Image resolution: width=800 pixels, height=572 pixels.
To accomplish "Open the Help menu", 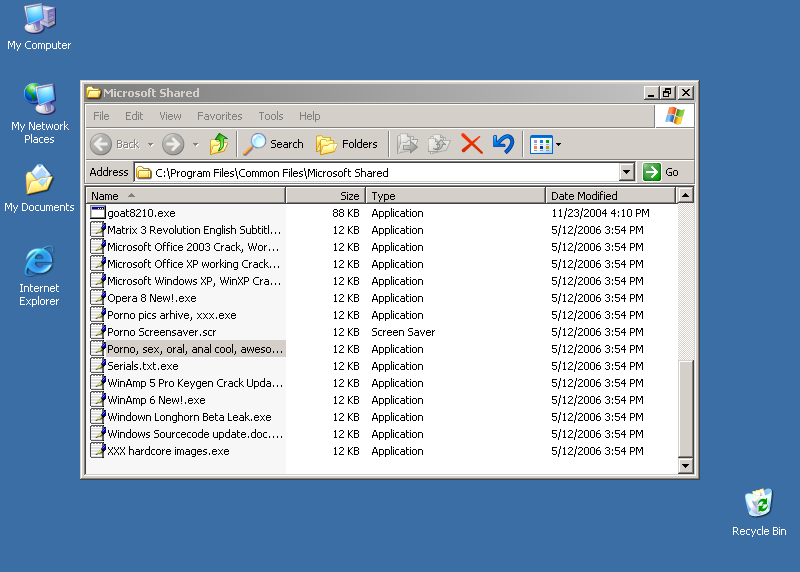I will pos(309,116).
